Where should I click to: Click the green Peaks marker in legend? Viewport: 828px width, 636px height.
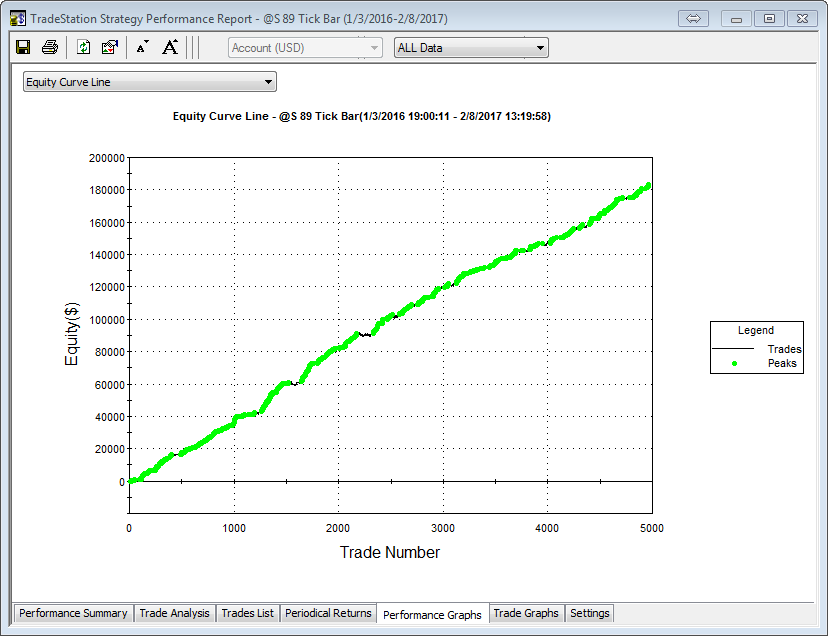tap(735, 364)
